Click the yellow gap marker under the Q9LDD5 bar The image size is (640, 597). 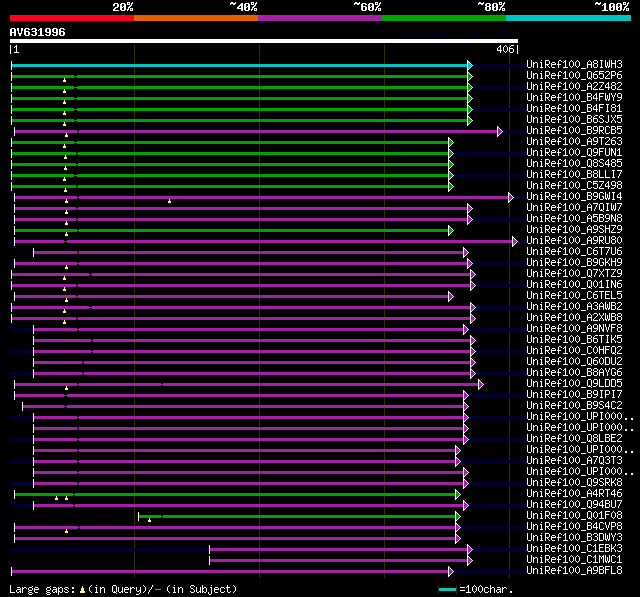[67, 388]
